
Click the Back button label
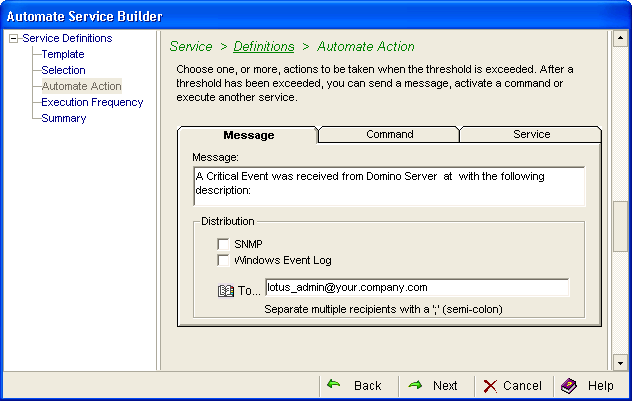coord(367,386)
